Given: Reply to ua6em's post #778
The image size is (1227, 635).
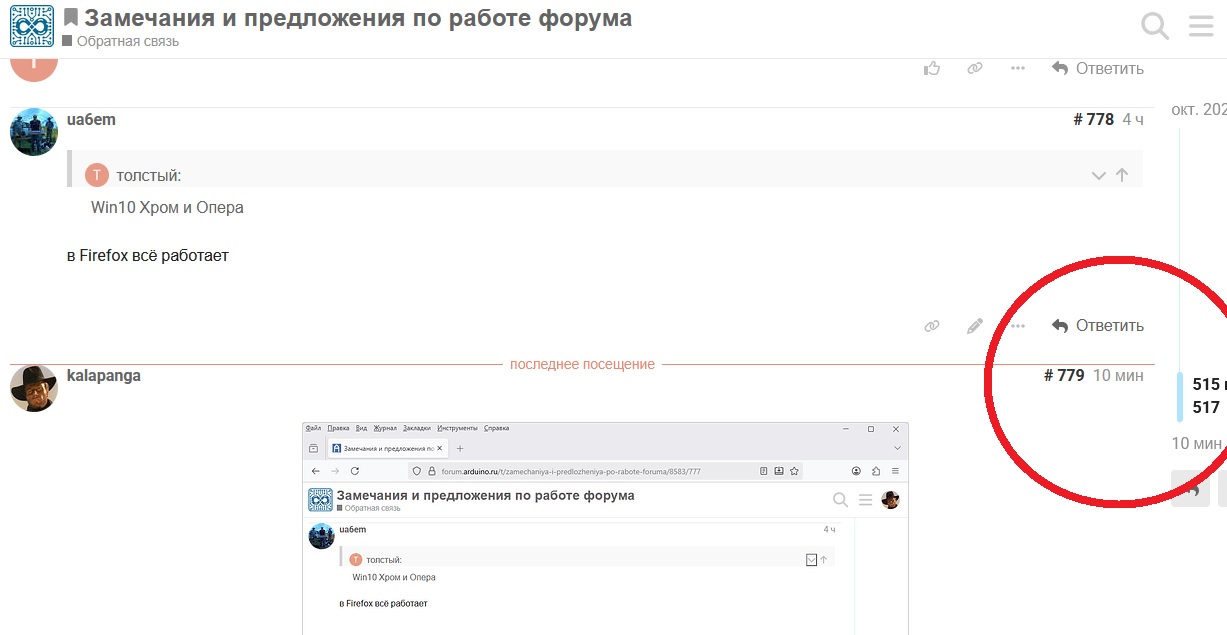Looking at the screenshot, I should pos(1097,326).
